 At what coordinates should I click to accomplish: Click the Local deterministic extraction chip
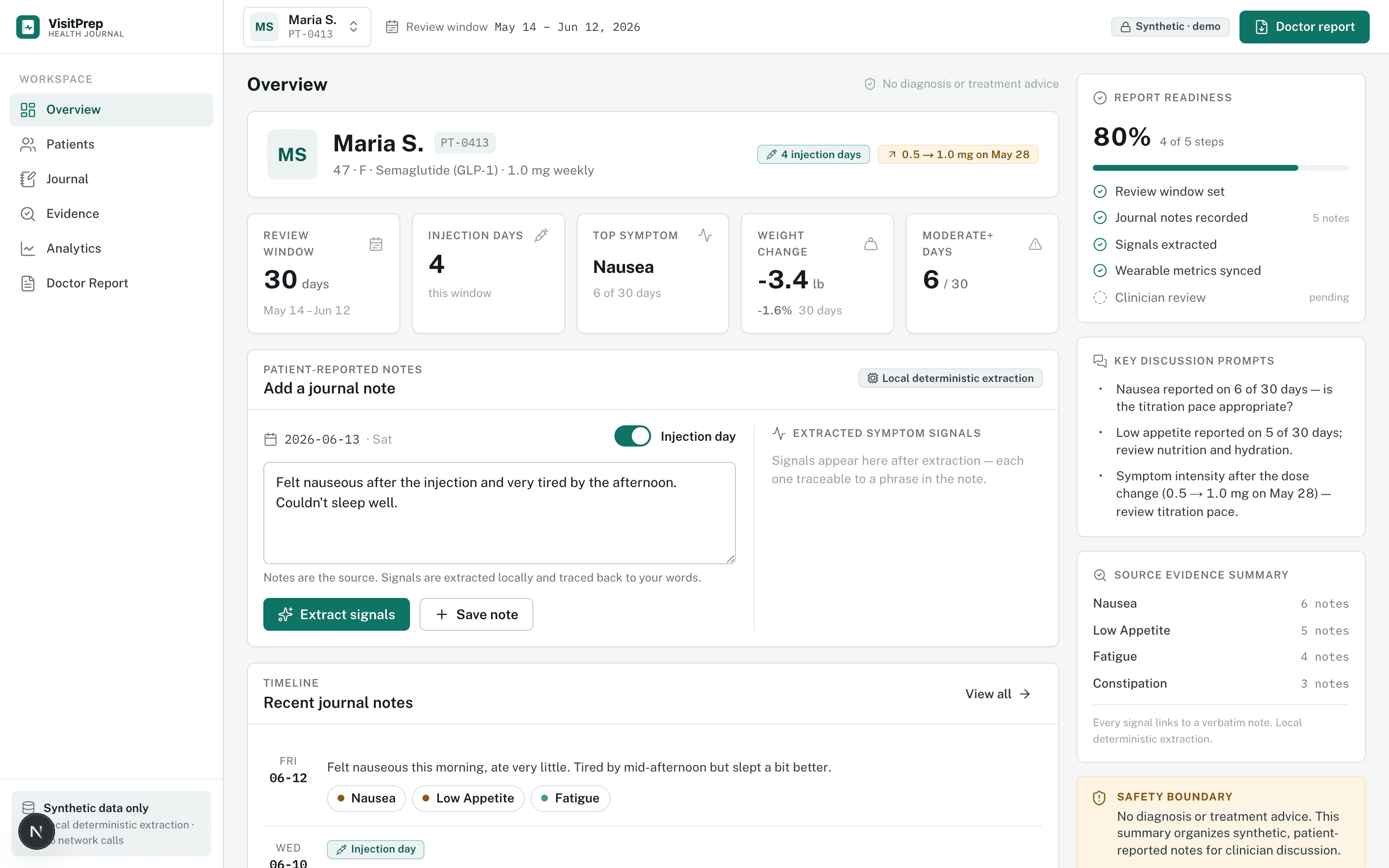pyautogui.click(x=951, y=379)
